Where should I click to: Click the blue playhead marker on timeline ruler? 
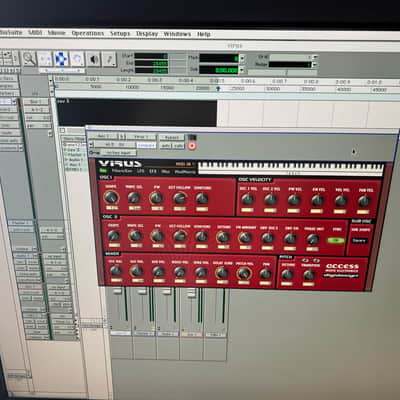[x=218, y=89]
